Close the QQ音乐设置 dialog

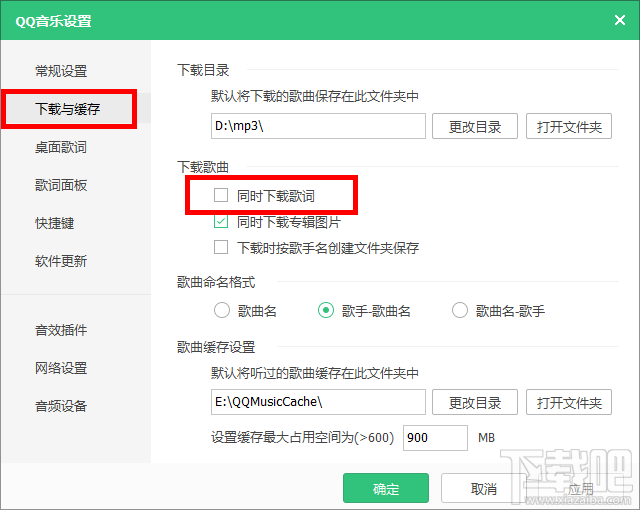[x=620, y=20]
